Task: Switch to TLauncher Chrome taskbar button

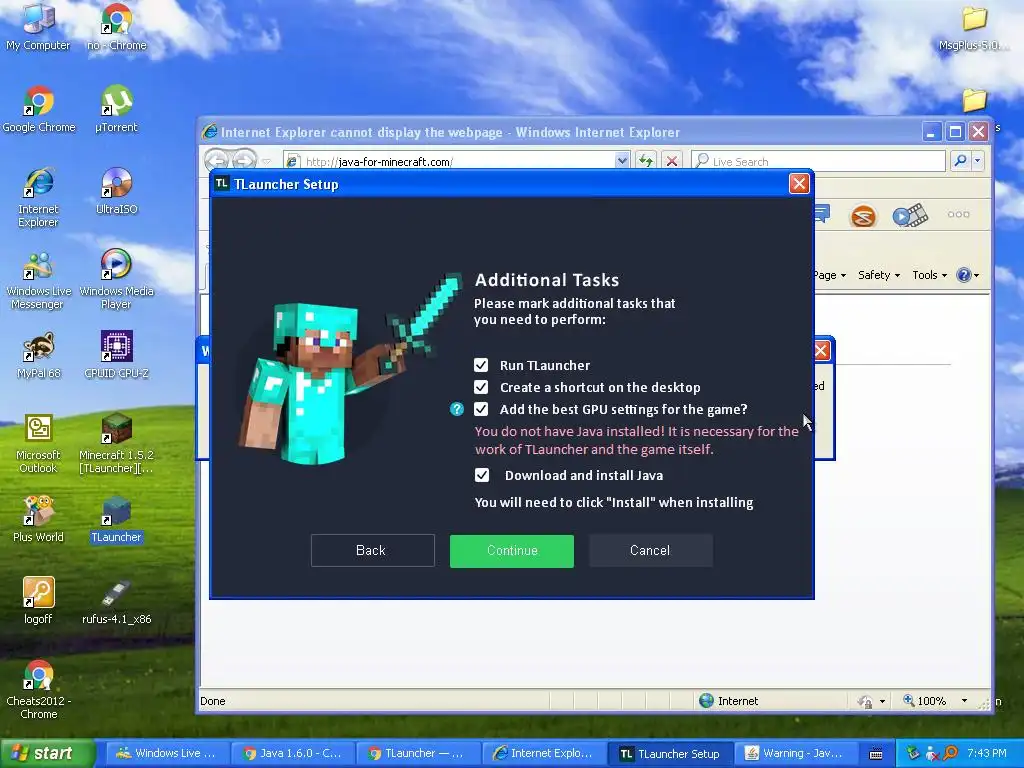Action: pos(417,753)
